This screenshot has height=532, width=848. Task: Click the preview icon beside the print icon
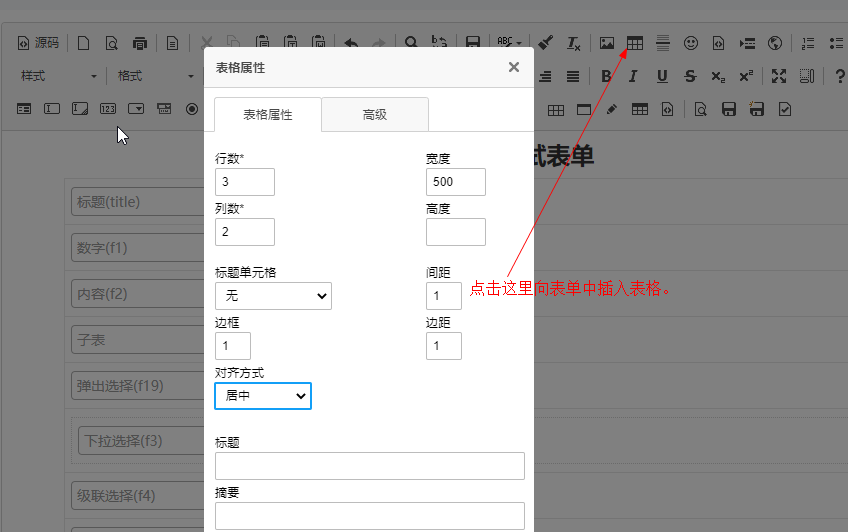point(111,43)
